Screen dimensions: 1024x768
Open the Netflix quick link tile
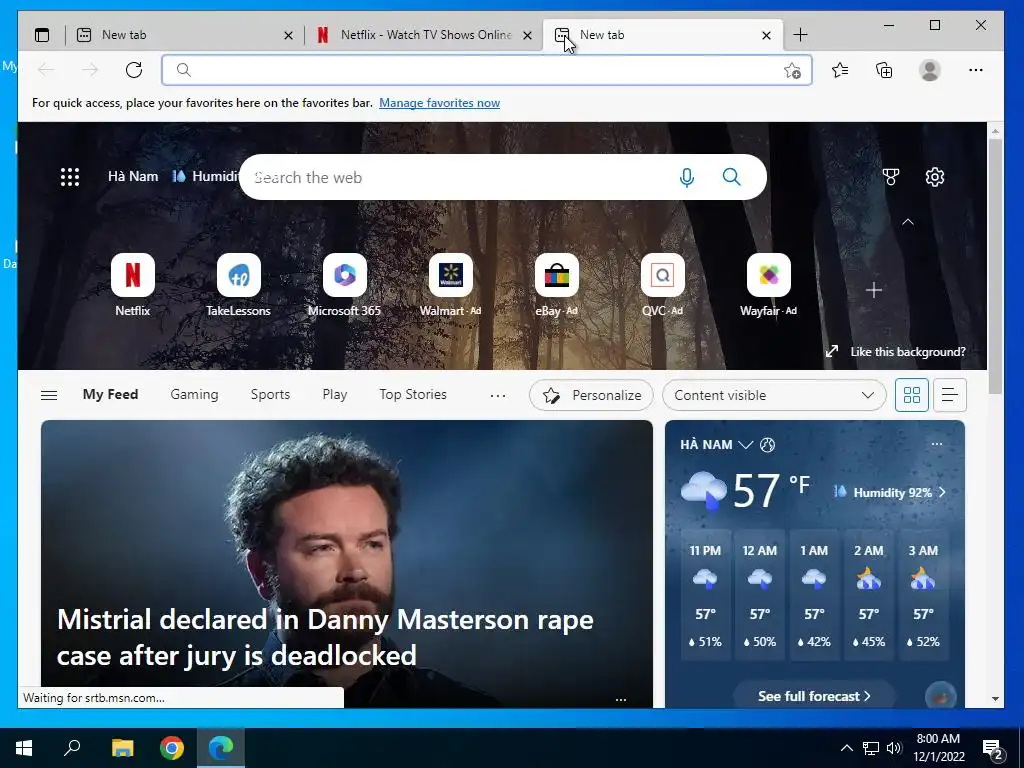click(133, 285)
